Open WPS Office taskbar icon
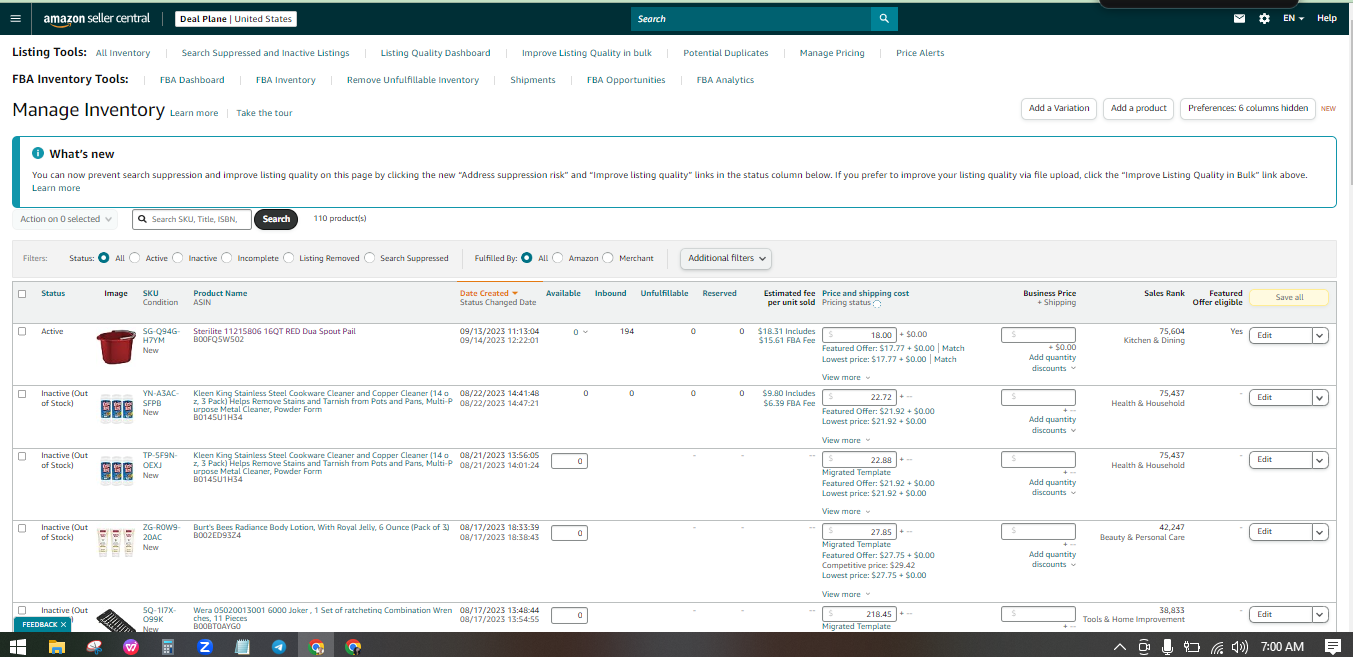 (x=131, y=647)
